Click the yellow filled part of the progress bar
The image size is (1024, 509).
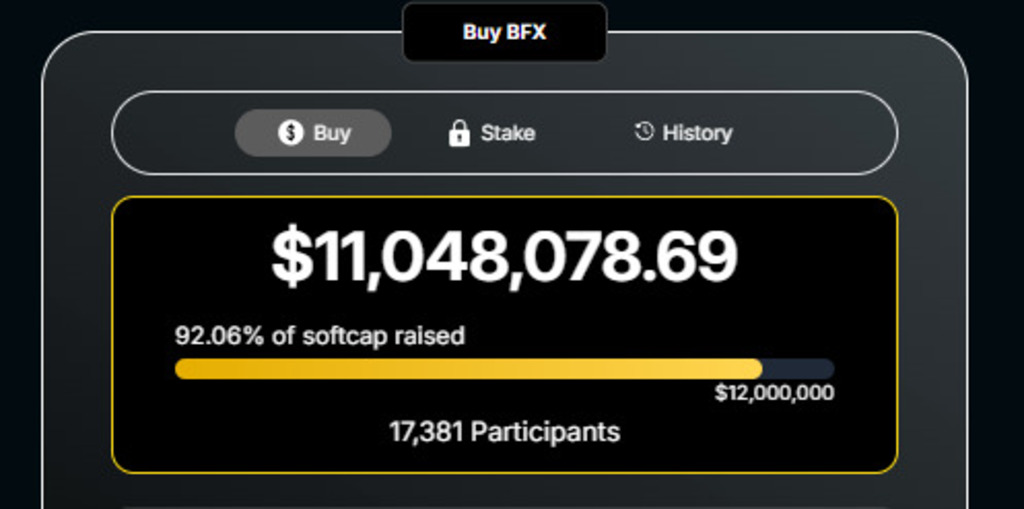tap(468, 369)
